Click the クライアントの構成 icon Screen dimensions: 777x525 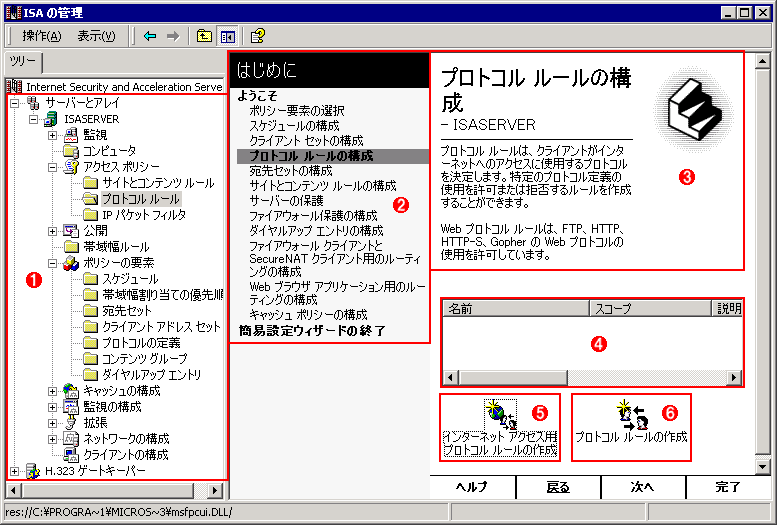[x=71, y=455]
